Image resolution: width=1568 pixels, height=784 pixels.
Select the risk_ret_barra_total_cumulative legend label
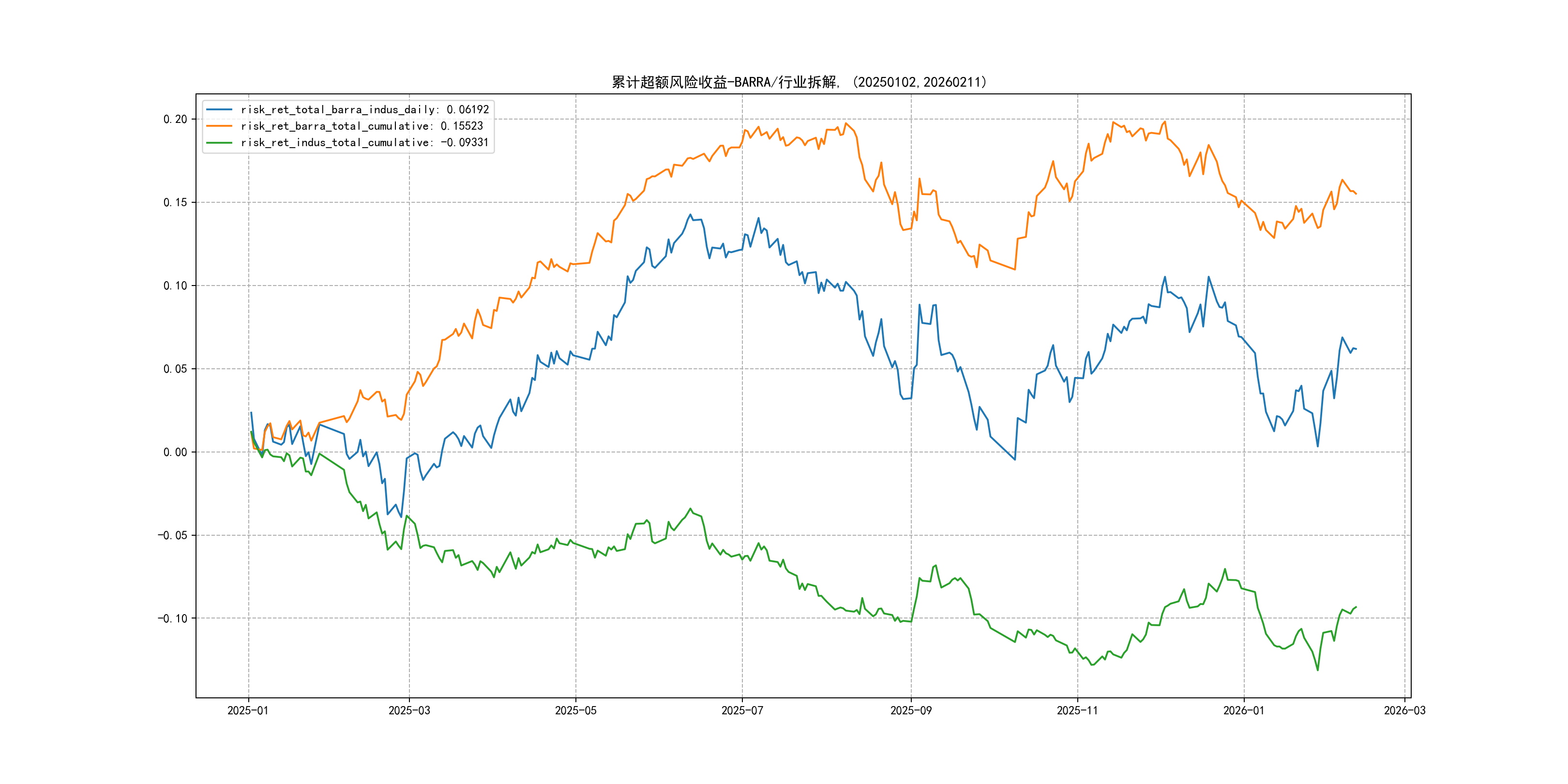point(362,126)
